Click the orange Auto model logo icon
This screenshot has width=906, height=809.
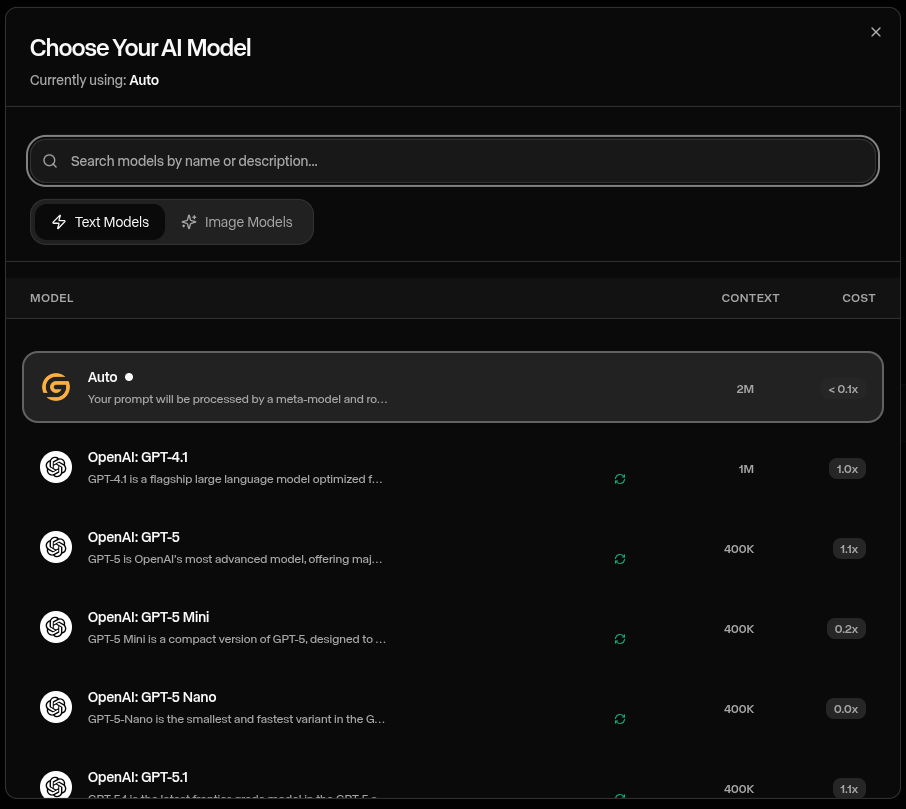pyautogui.click(x=55, y=387)
